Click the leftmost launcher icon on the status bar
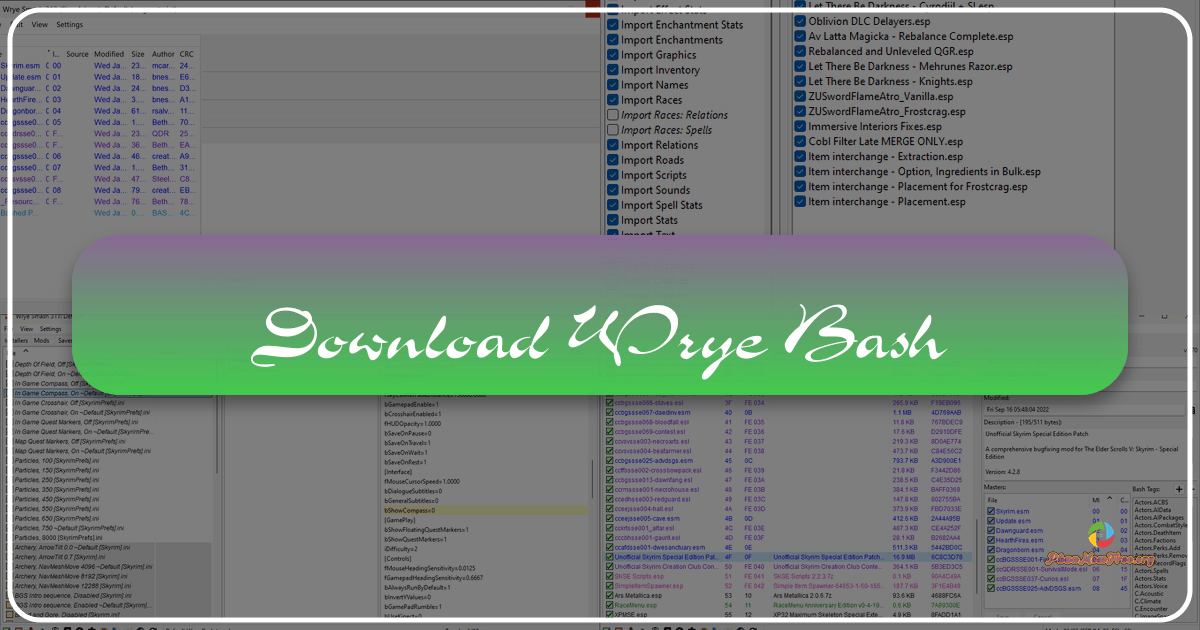Image resolution: width=1200 pixels, height=630 pixels. click(8, 626)
